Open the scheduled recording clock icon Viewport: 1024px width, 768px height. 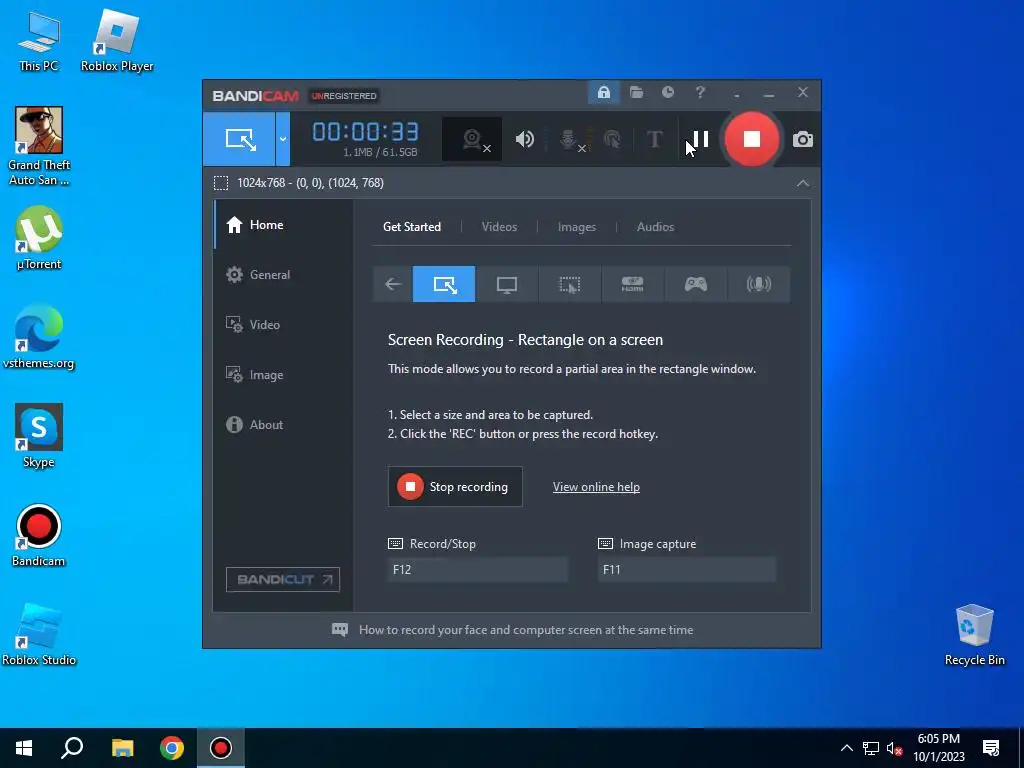[x=667, y=93]
